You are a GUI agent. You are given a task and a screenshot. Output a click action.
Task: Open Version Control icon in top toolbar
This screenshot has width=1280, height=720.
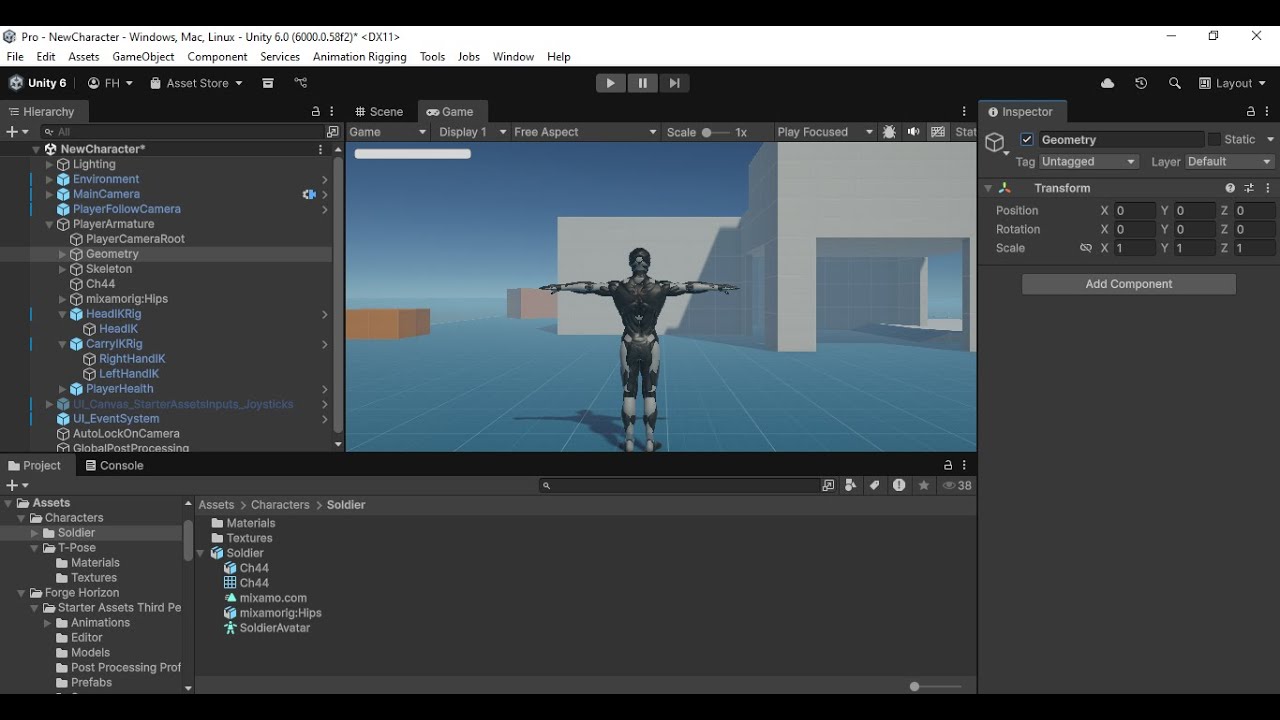point(301,83)
